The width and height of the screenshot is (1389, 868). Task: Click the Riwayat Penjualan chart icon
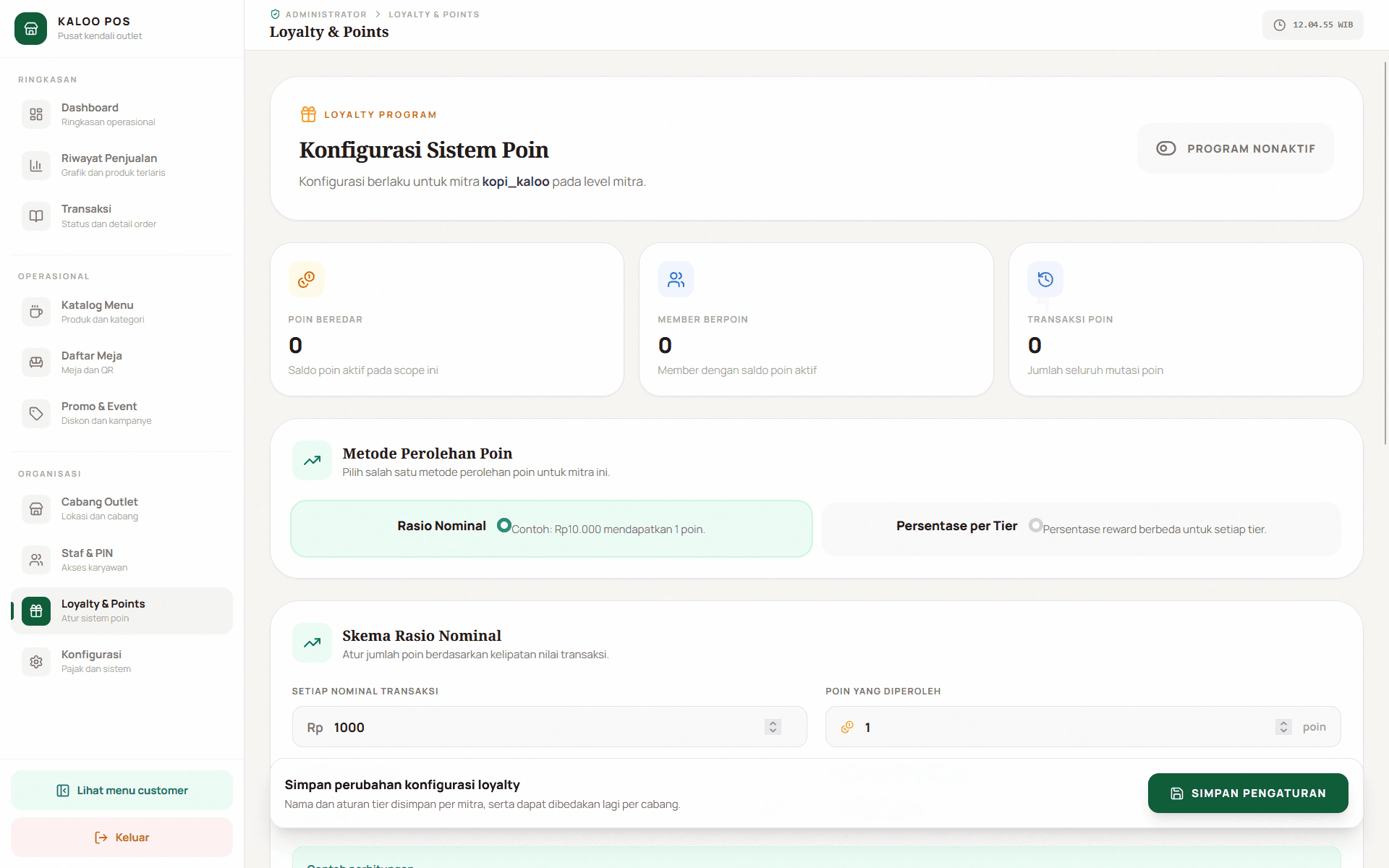pos(36,165)
